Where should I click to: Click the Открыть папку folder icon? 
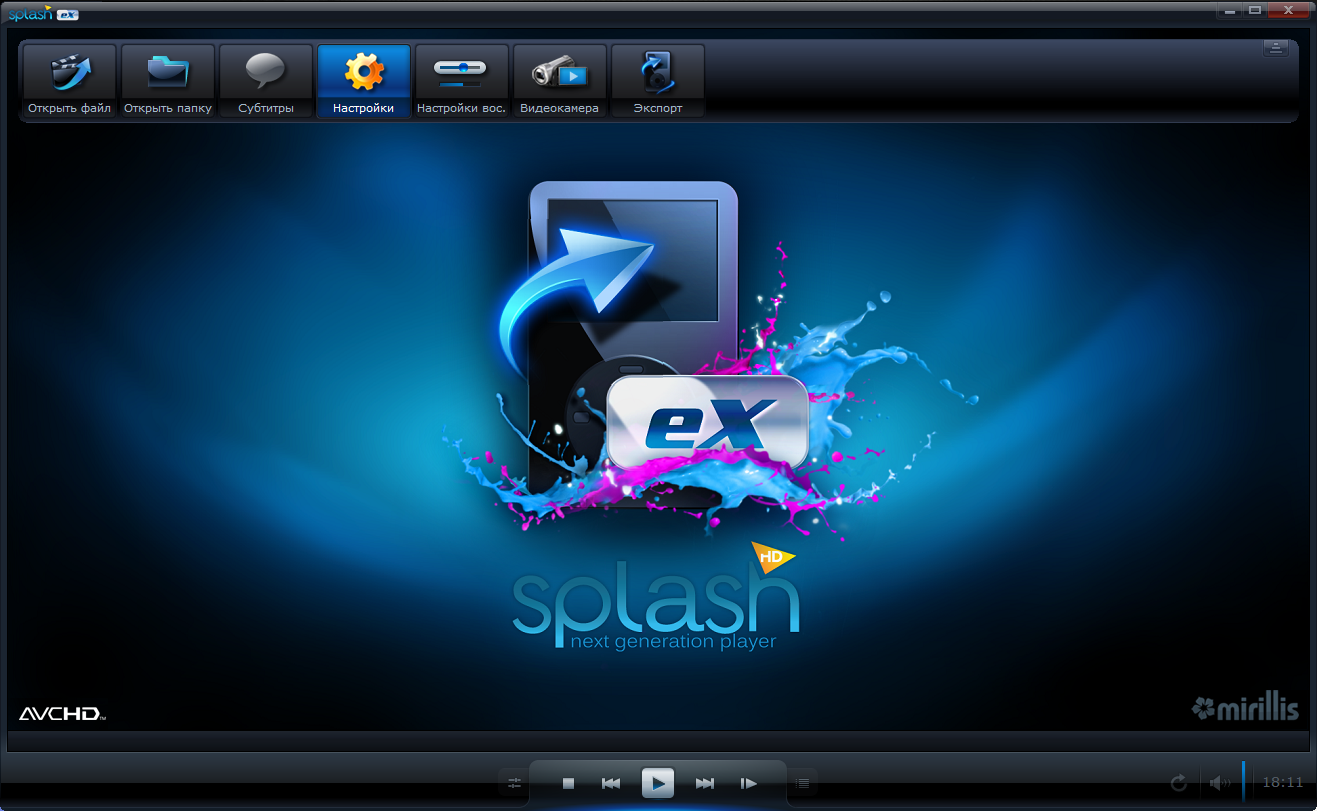168,81
